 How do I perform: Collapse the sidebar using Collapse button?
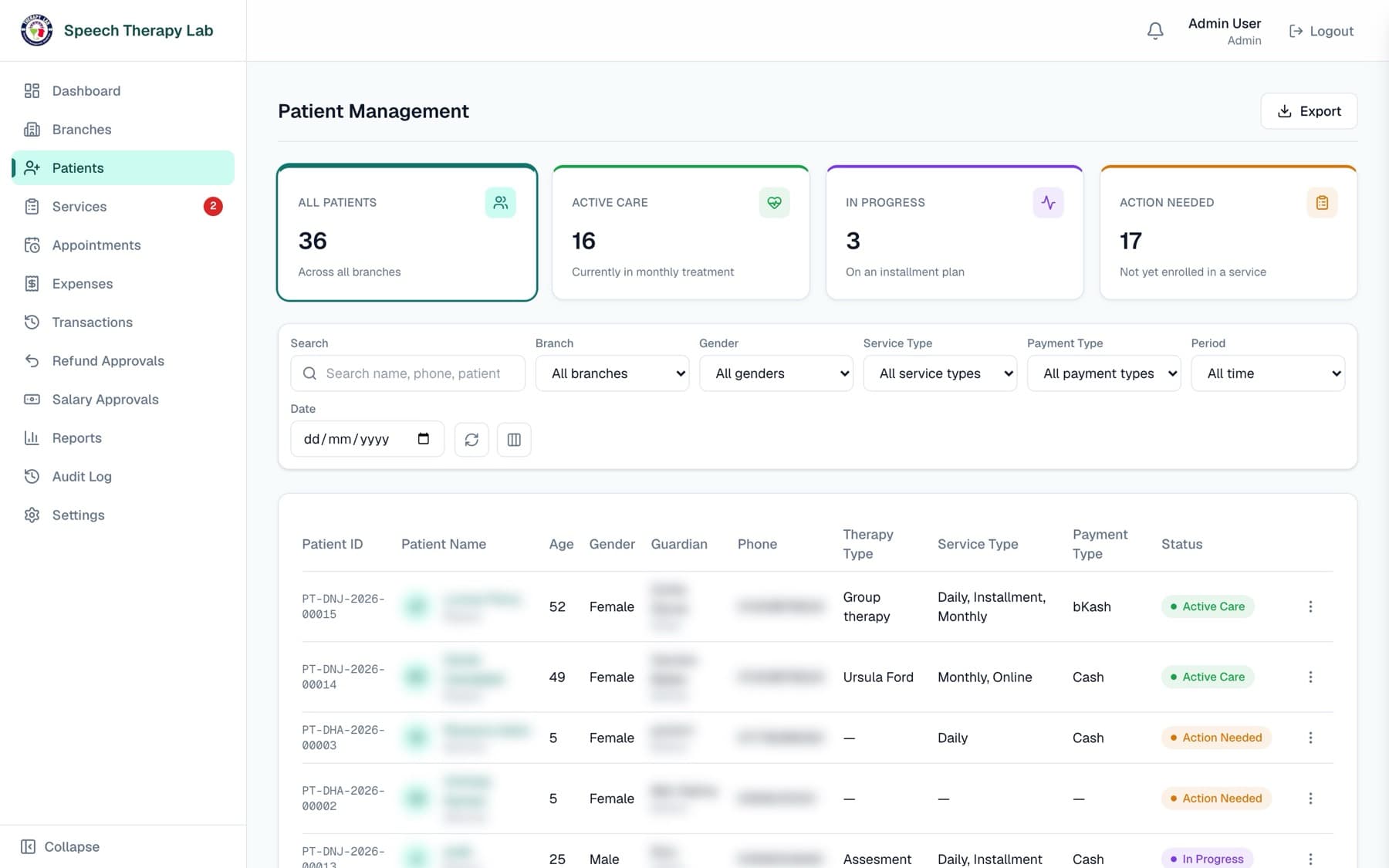pos(60,846)
